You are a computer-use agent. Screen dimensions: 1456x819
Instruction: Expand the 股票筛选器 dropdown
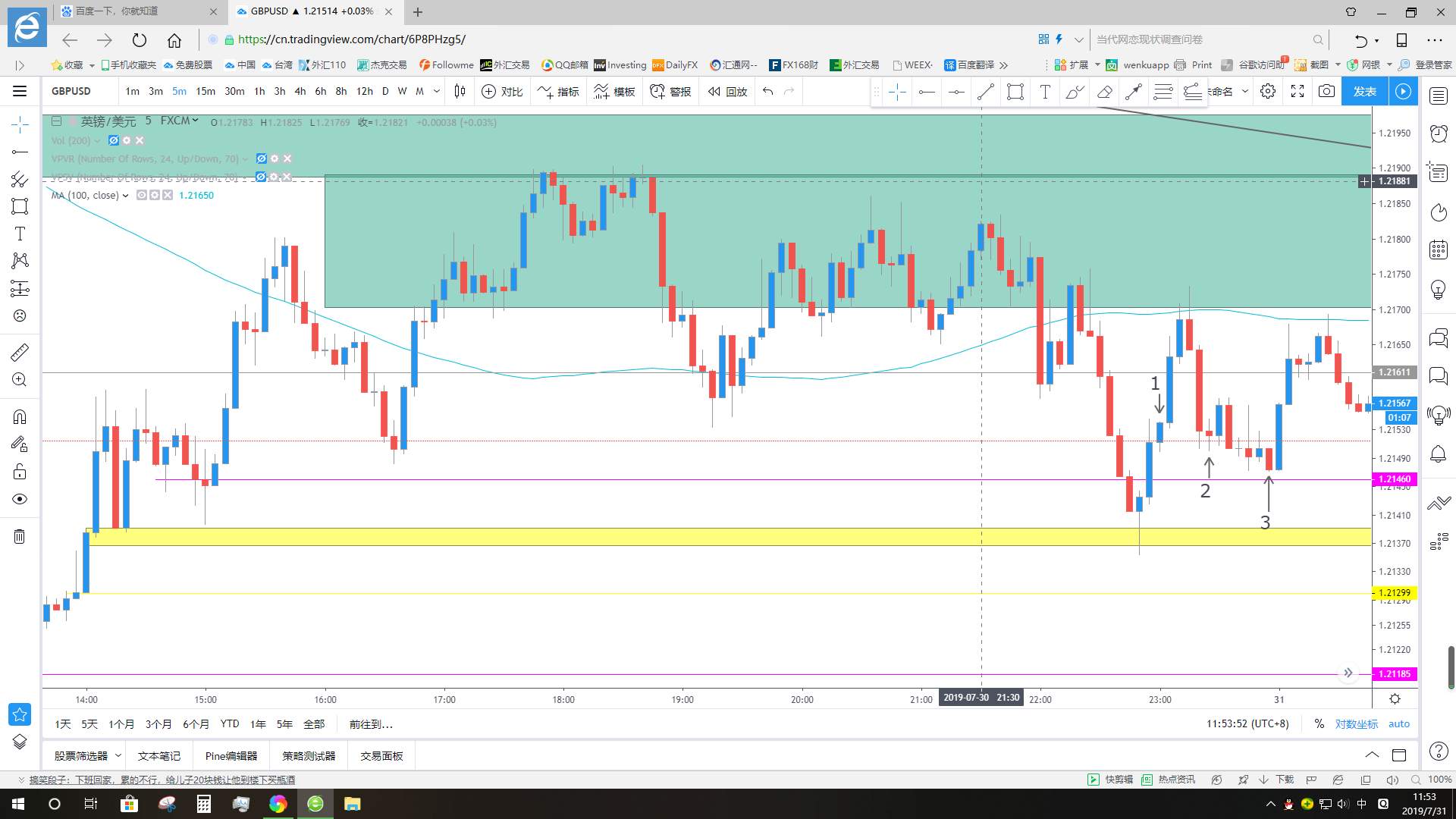pyautogui.click(x=118, y=755)
